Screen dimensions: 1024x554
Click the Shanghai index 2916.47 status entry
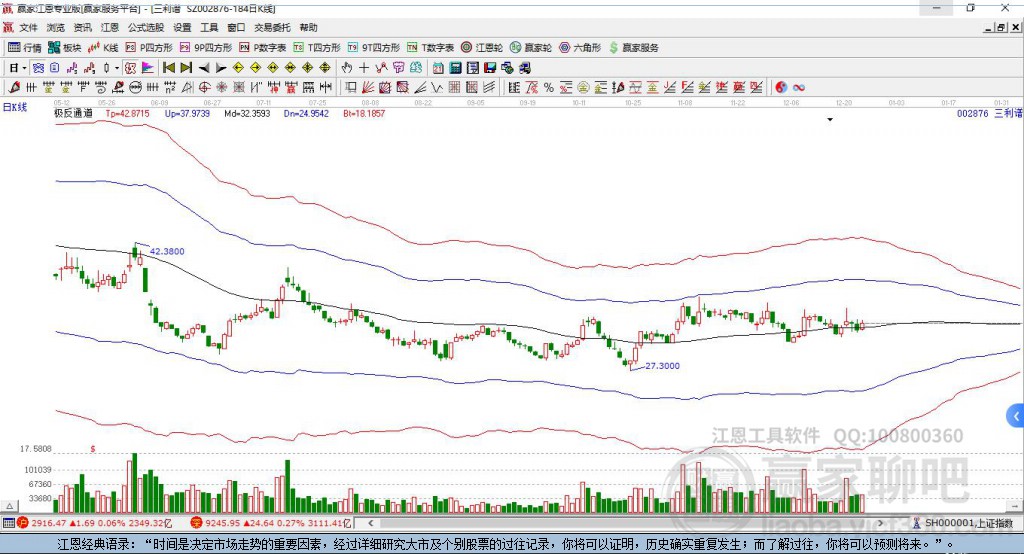[95, 523]
